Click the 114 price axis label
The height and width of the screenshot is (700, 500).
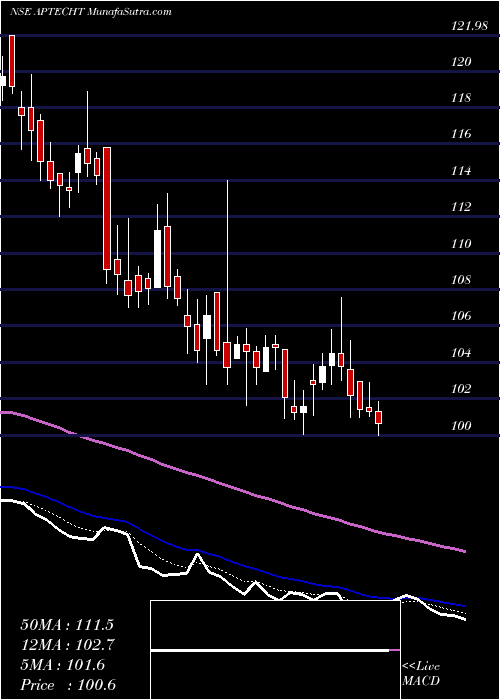461,171
